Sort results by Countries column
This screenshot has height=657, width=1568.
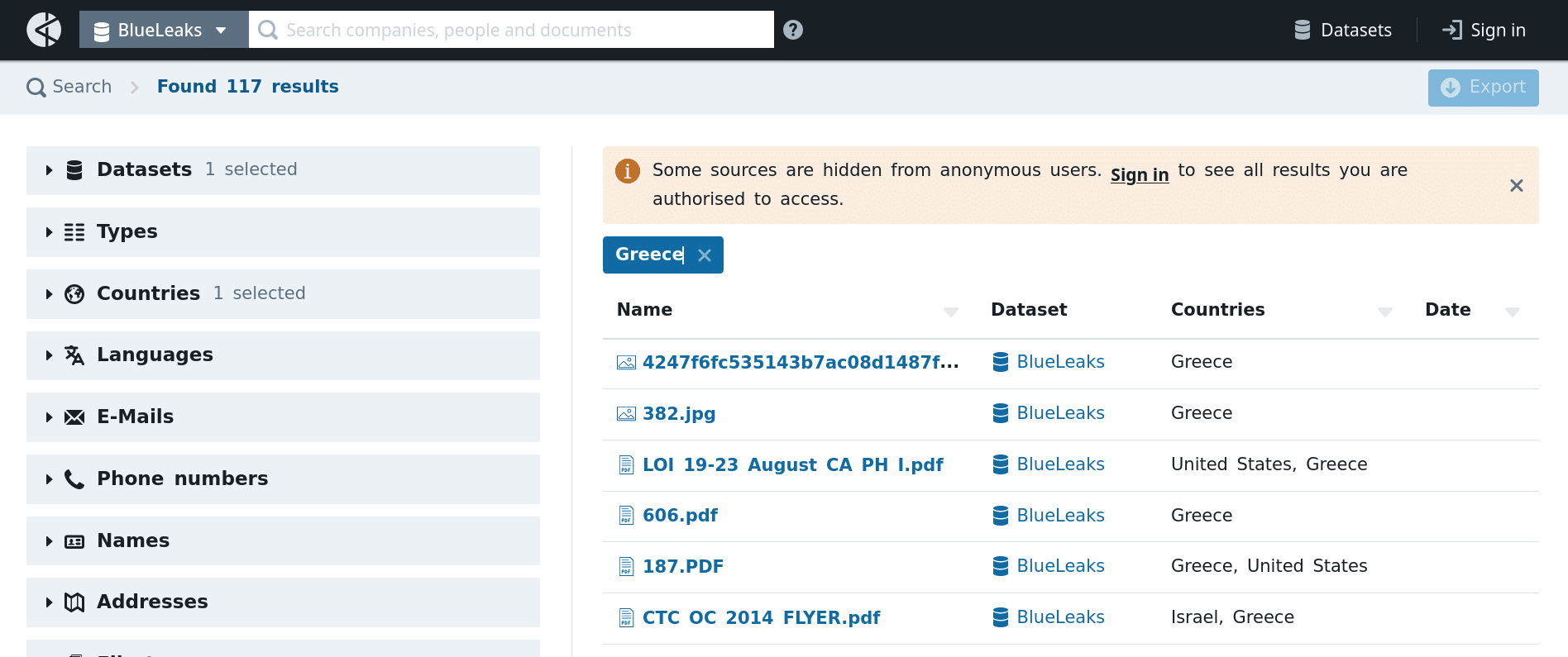click(1385, 312)
